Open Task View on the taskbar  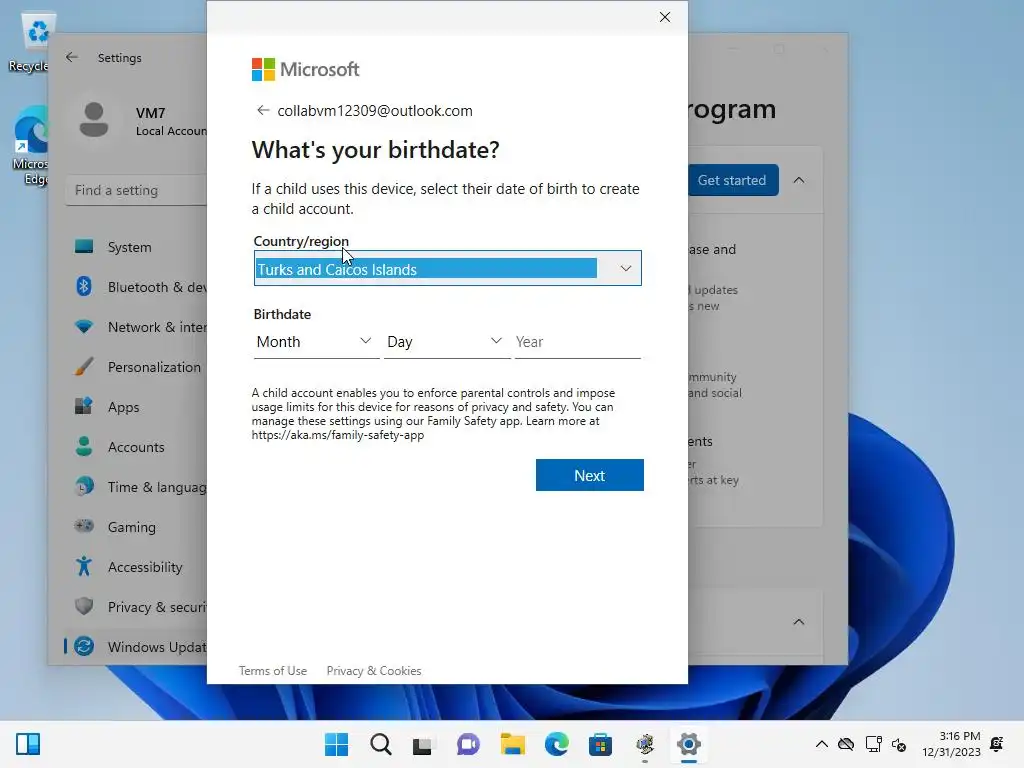point(423,744)
